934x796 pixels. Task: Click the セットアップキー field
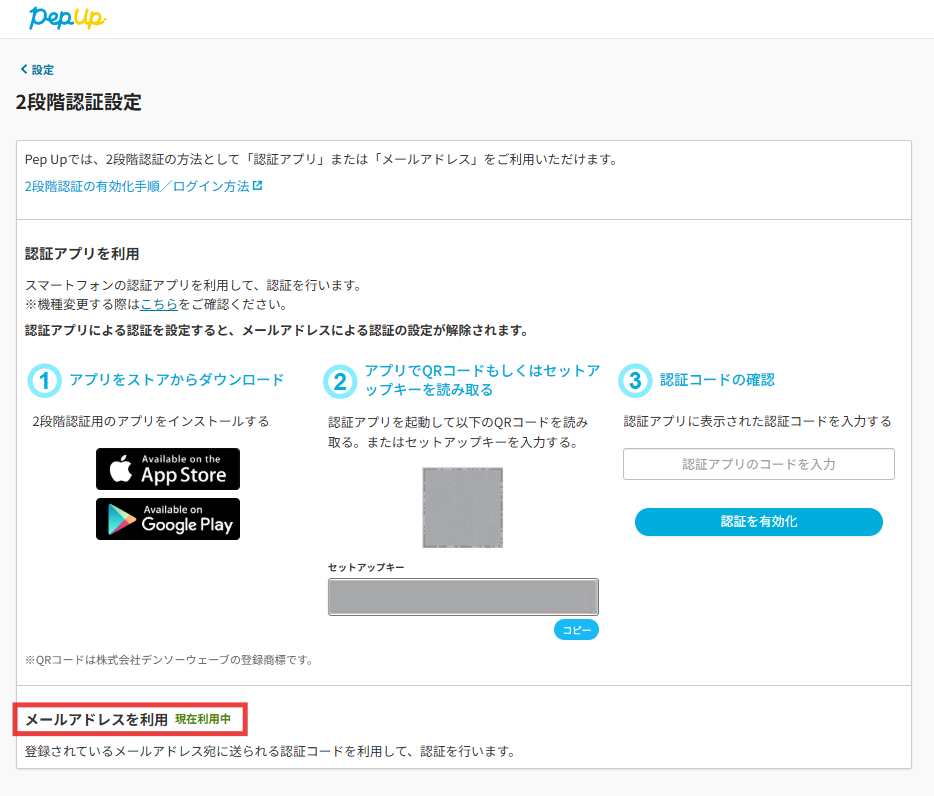(463, 596)
